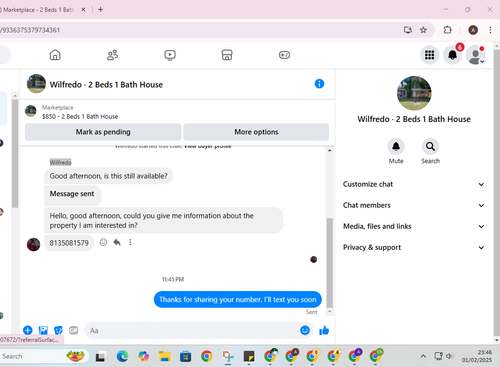Open the browser Extensions puzzle icon
Viewport: 500px width, 367px height.
coord(447,30)
